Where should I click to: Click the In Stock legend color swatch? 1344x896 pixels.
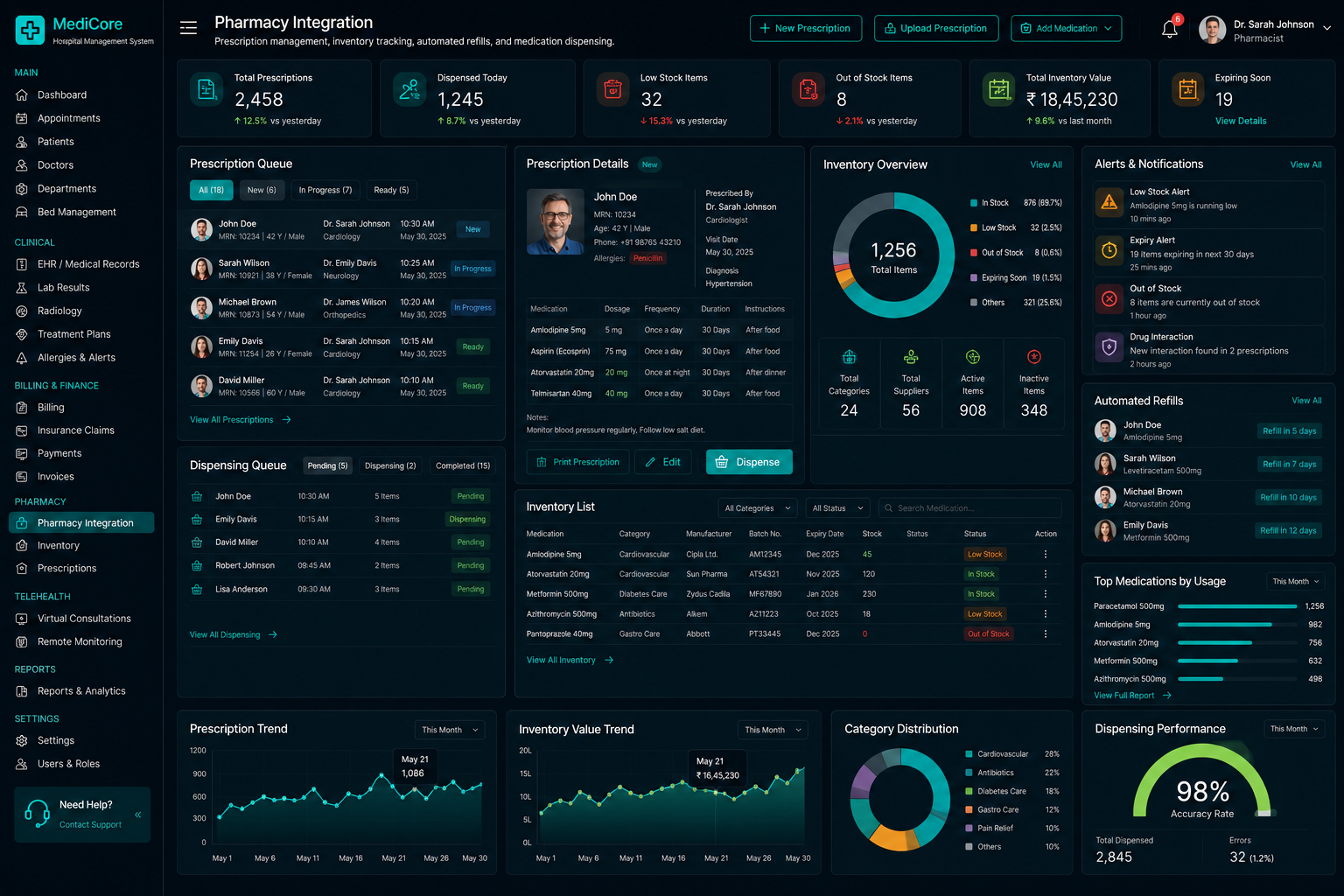point(974,203)
